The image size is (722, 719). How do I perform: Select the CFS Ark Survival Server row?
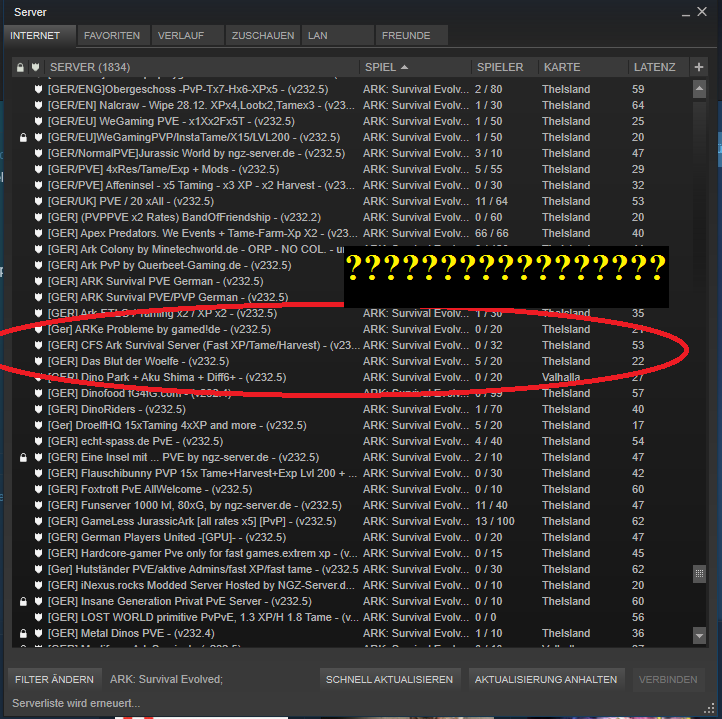[352, 345]
